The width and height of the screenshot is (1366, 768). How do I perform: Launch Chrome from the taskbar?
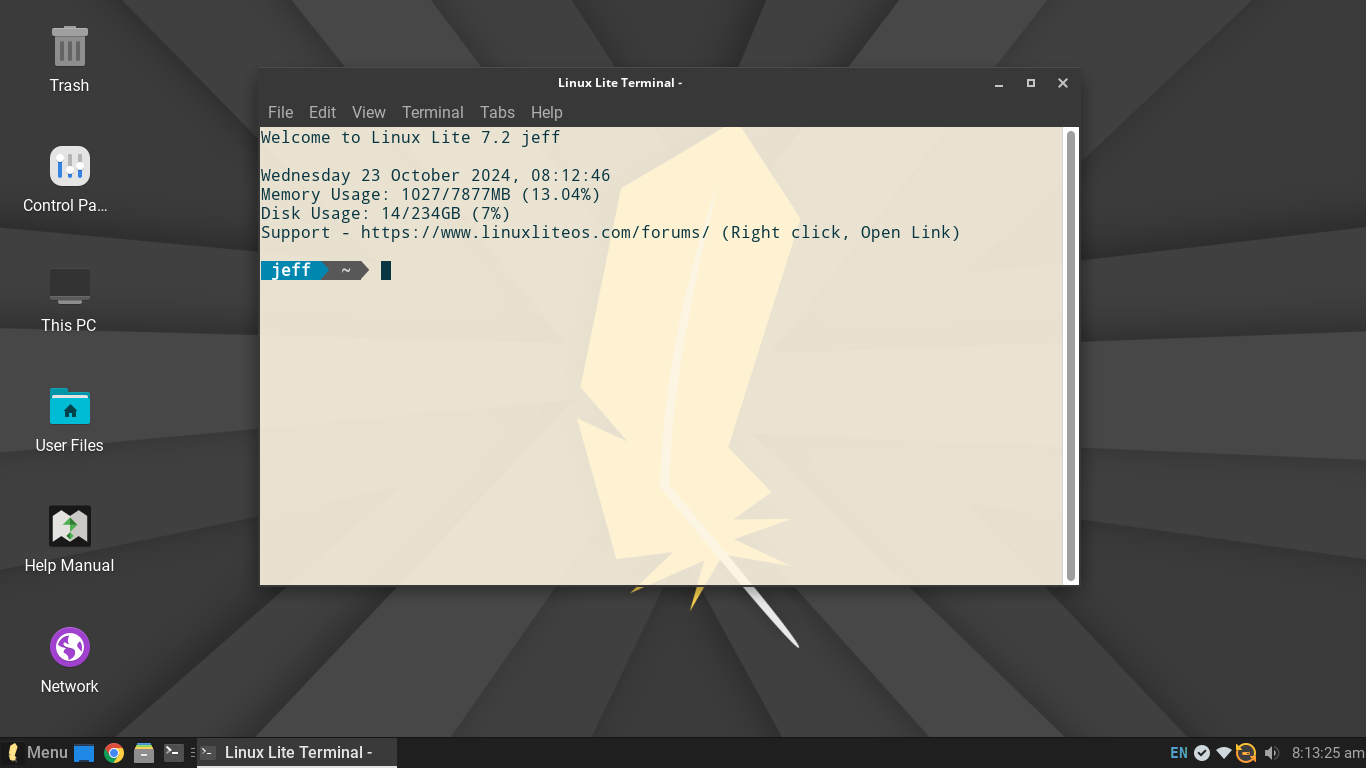(114, 753)
